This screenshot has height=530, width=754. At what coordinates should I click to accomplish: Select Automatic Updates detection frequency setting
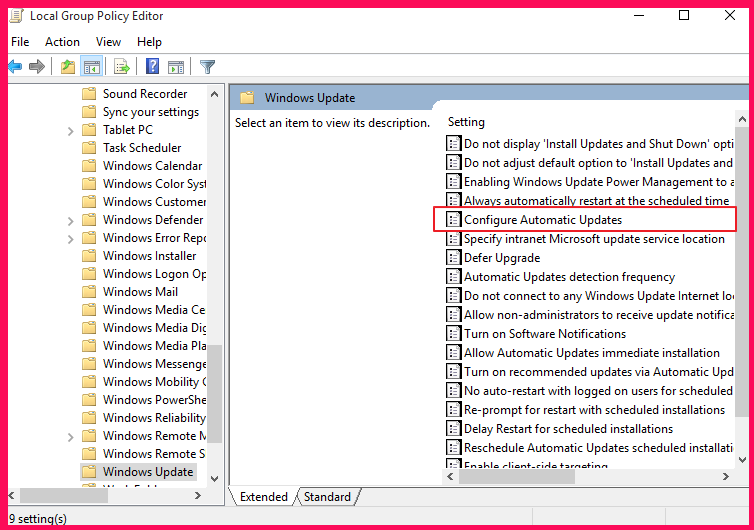point(569,277)
